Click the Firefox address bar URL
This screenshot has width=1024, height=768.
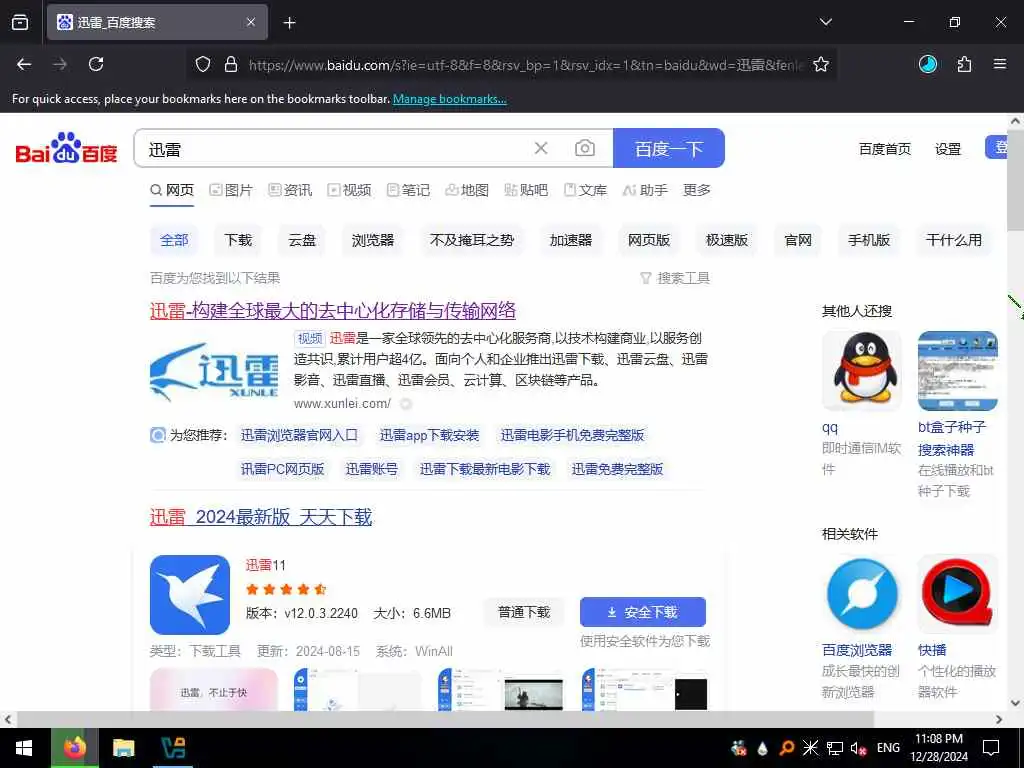[x=526, y=65]
